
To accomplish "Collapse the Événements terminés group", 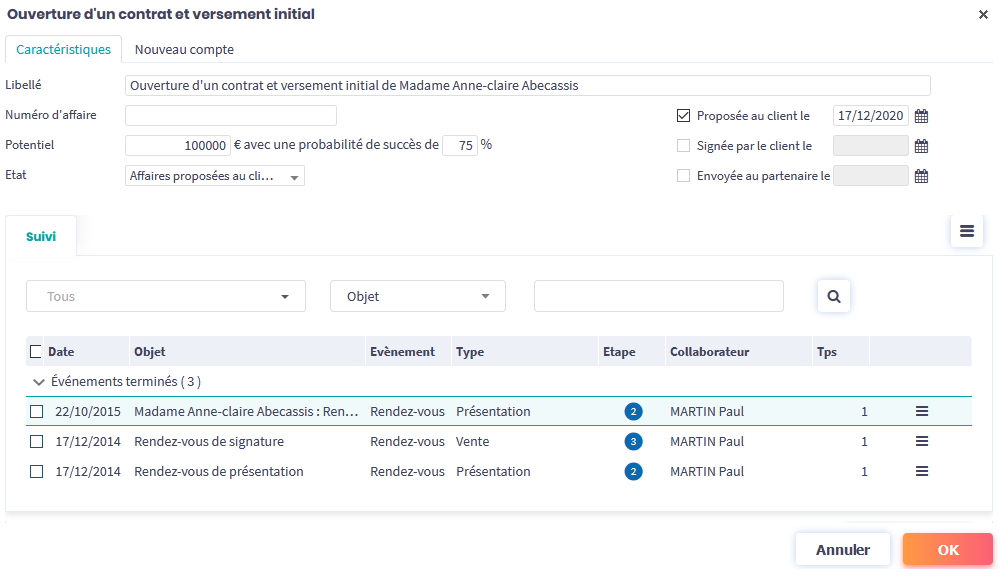I will pyautogui.click(x=39, y=382).
